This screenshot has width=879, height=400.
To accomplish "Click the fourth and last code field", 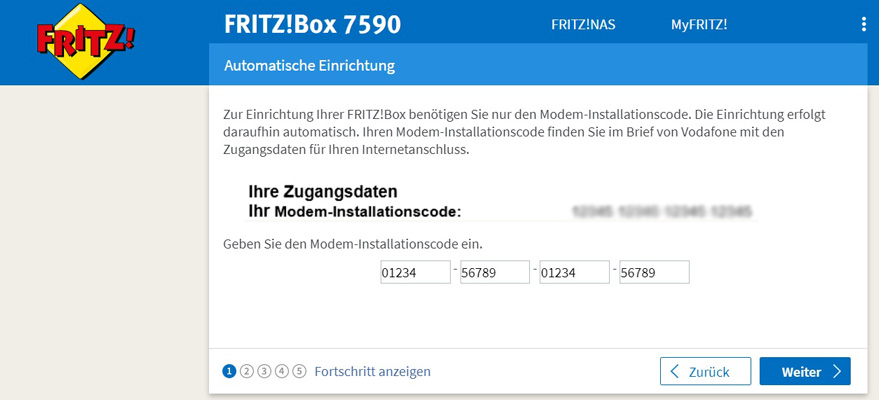I will [x=655, y=272].
